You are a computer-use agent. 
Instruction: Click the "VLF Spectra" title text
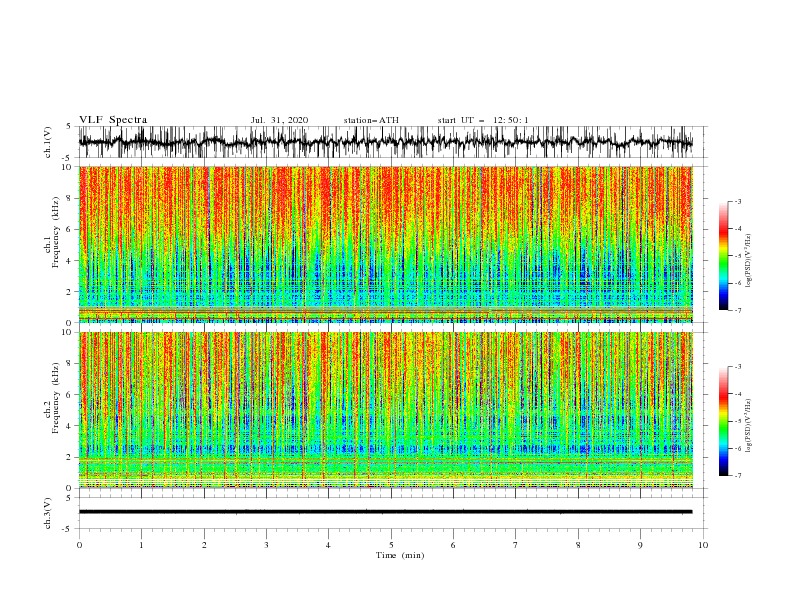pos(113,120)
